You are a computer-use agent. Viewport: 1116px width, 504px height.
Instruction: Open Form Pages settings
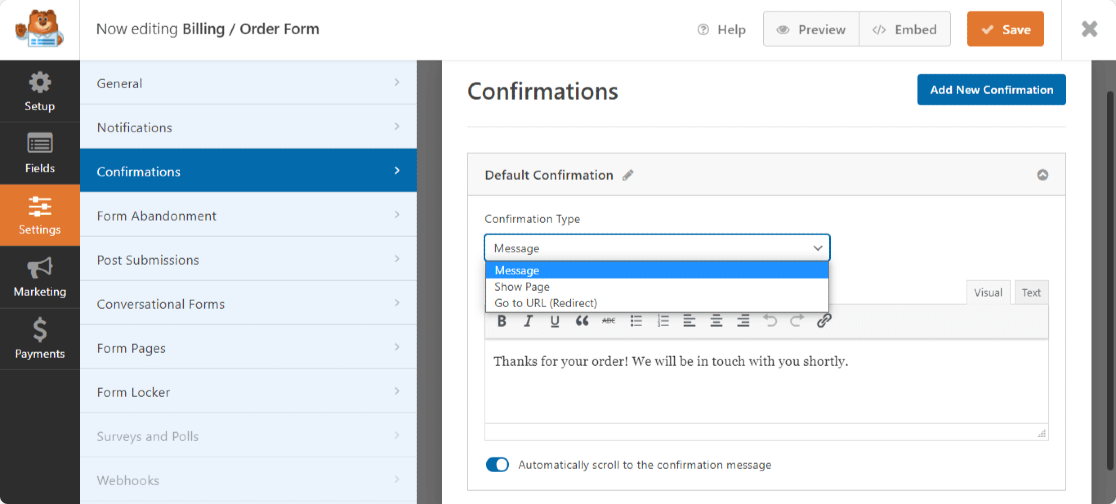(x=248, y=348)
